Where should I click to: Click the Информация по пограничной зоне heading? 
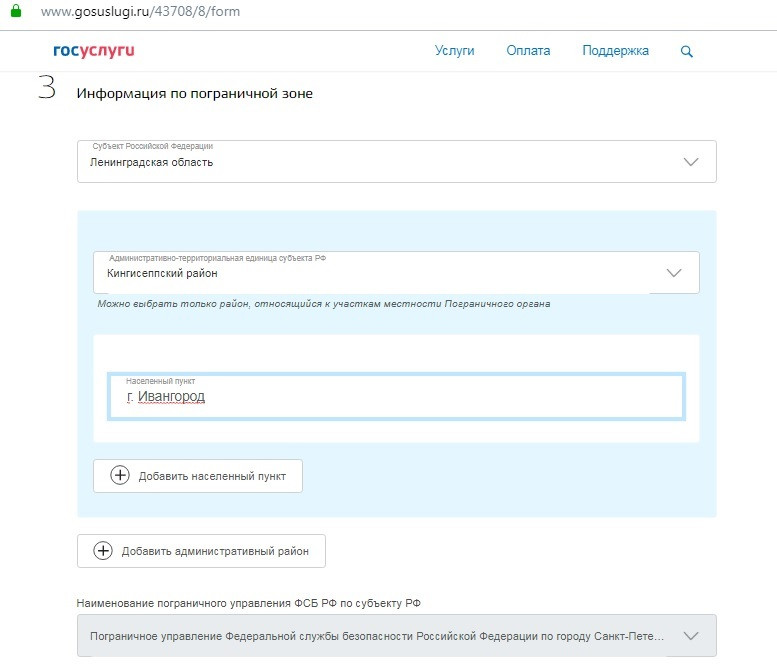click(195, 94)
